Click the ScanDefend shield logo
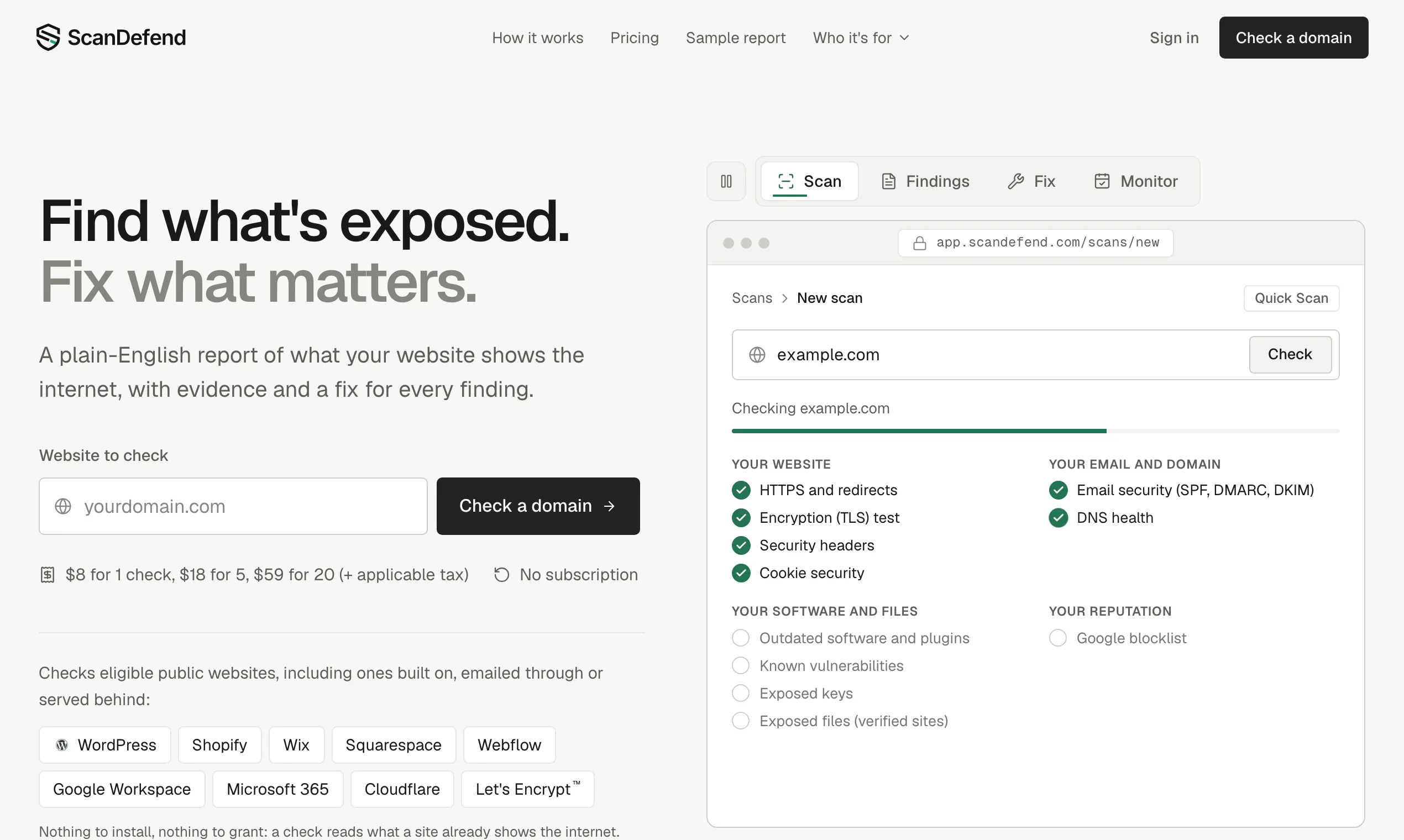This screenshot has height=840, width=1404. click(x=48, y=38)
